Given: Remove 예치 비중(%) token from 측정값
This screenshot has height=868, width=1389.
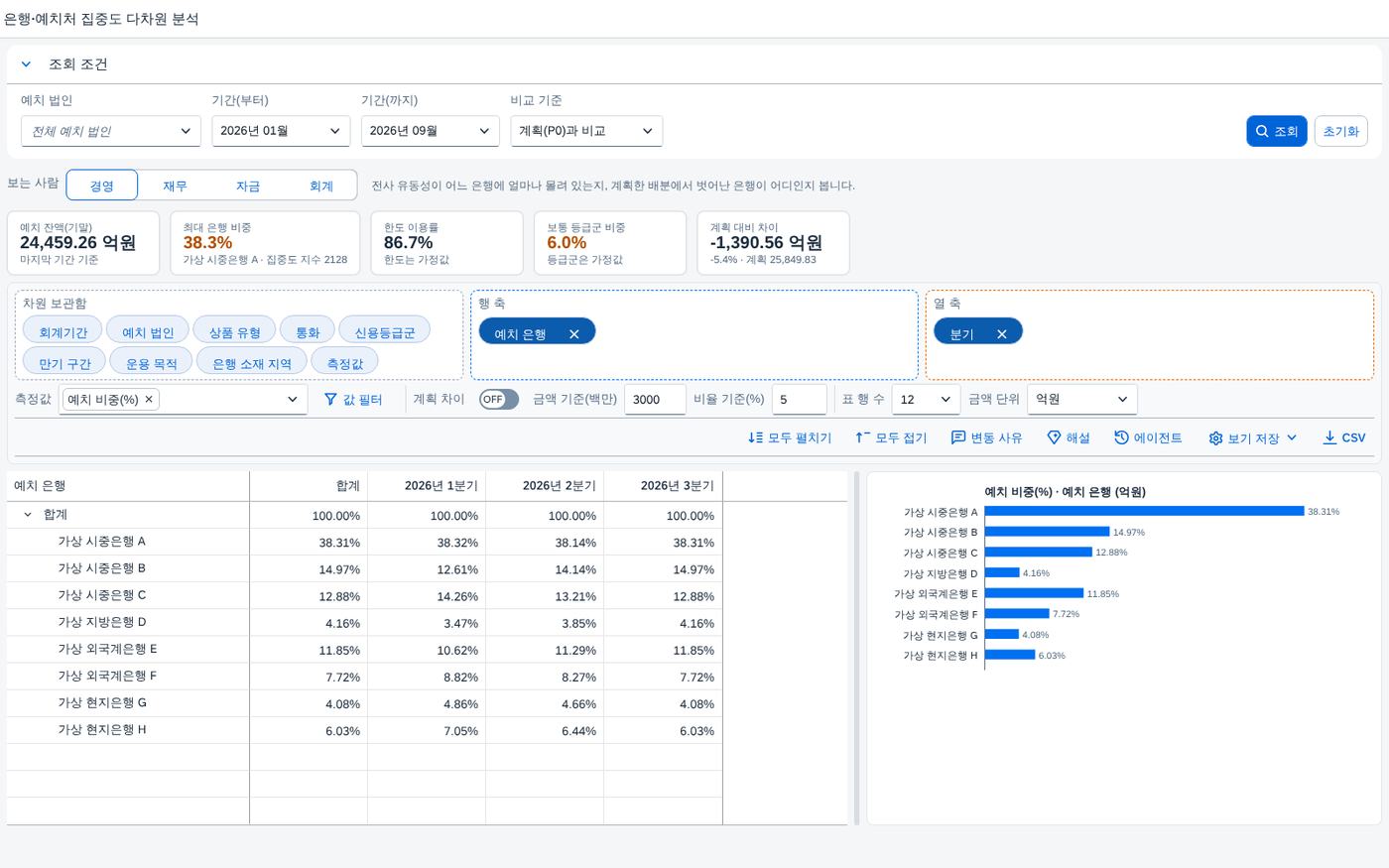Looking at the screenshot, I should 149,399.
